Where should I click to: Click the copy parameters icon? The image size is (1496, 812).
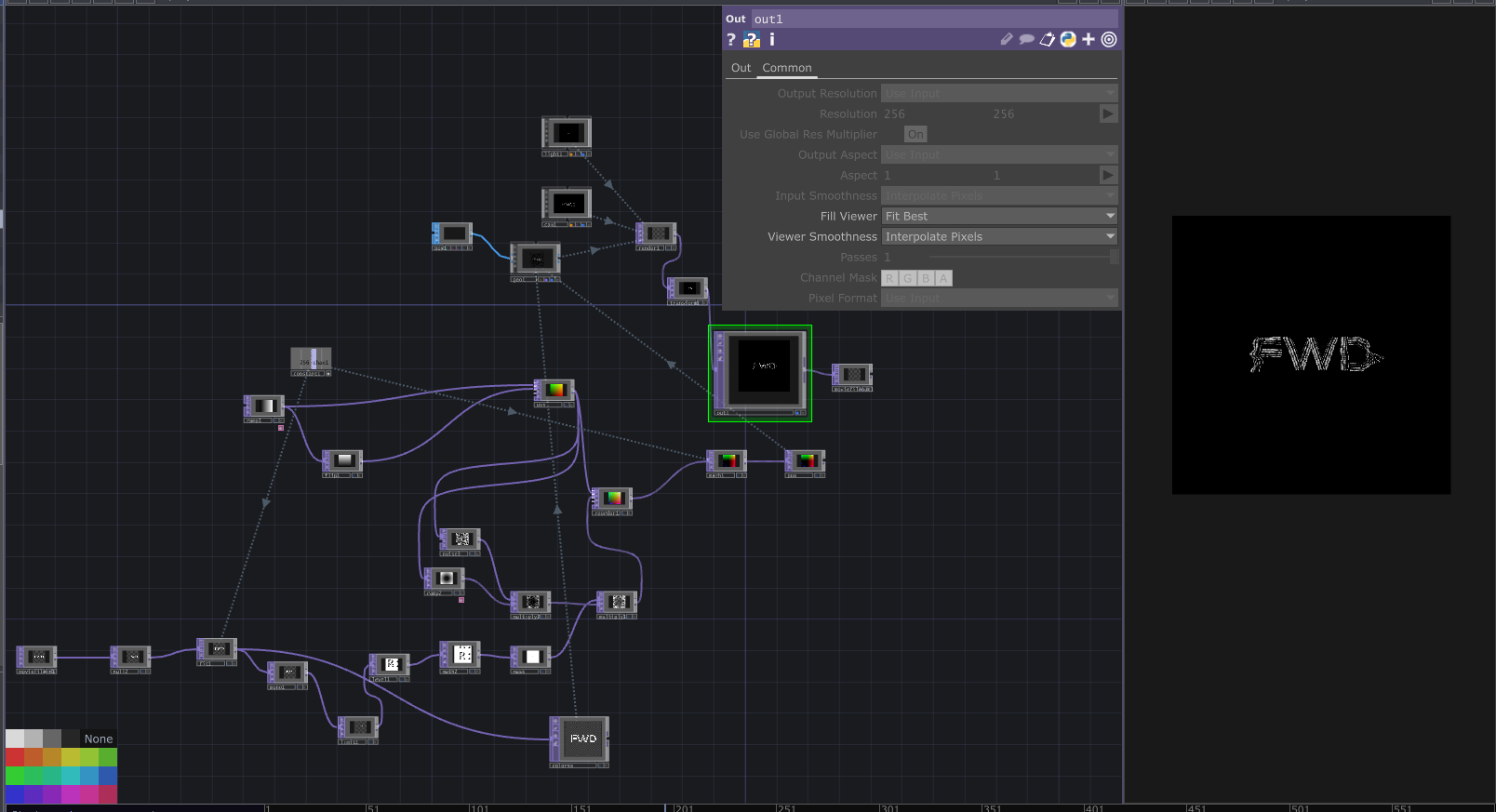1048,39
